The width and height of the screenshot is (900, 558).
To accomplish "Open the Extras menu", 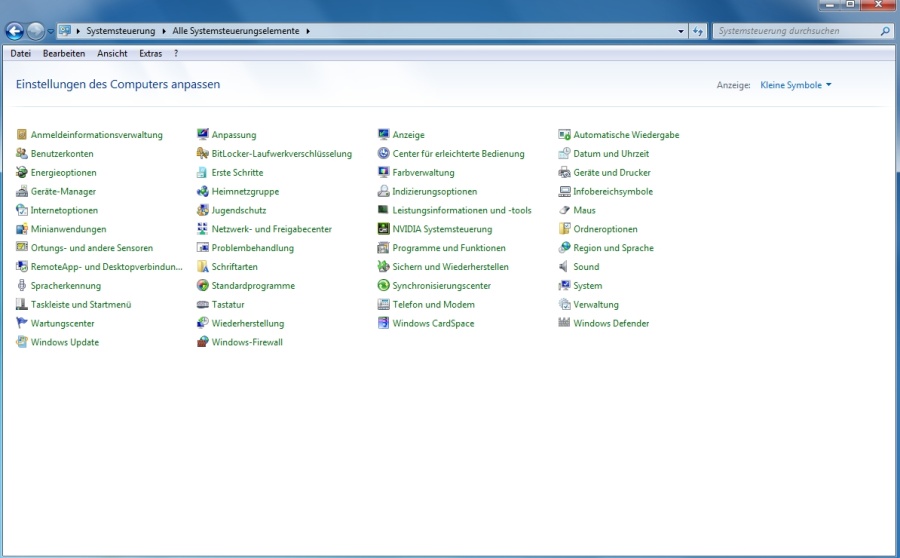I will tap(150, 53).
